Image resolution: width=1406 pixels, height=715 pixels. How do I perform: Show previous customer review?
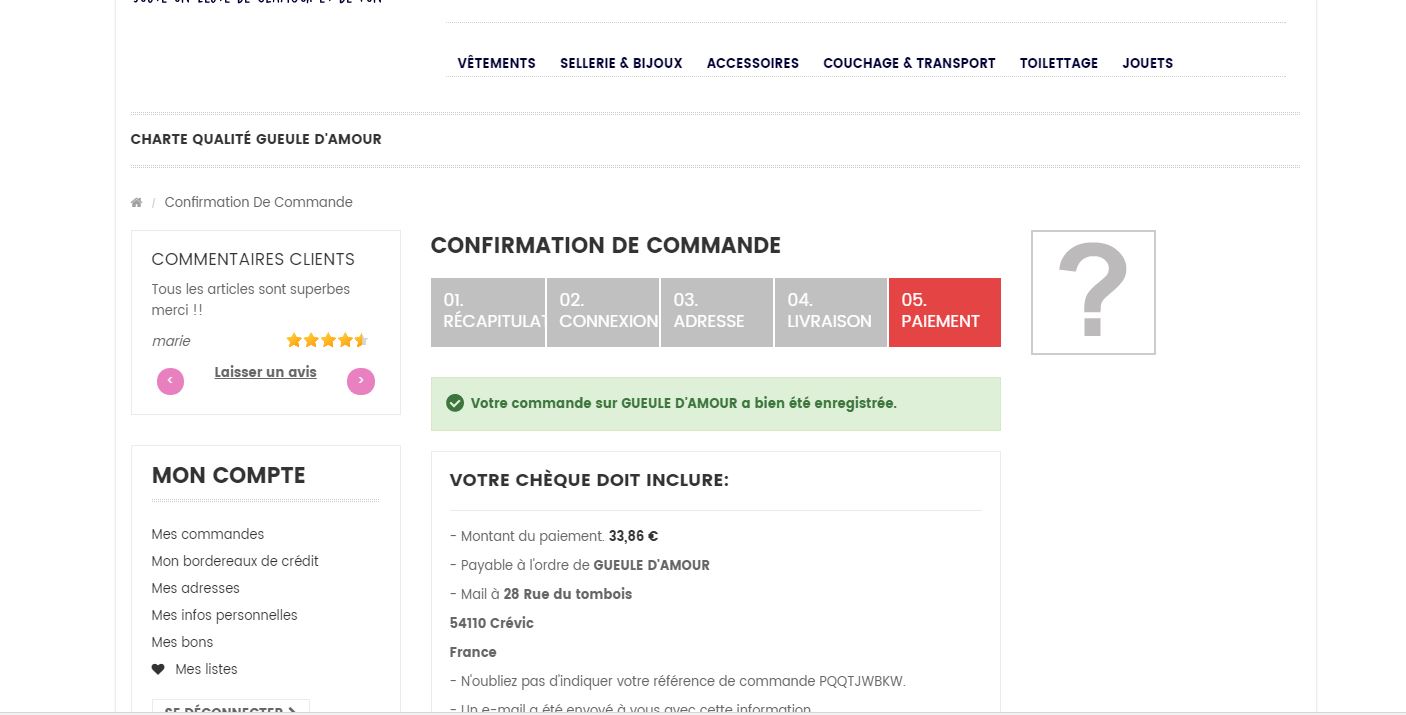[170, 381]
